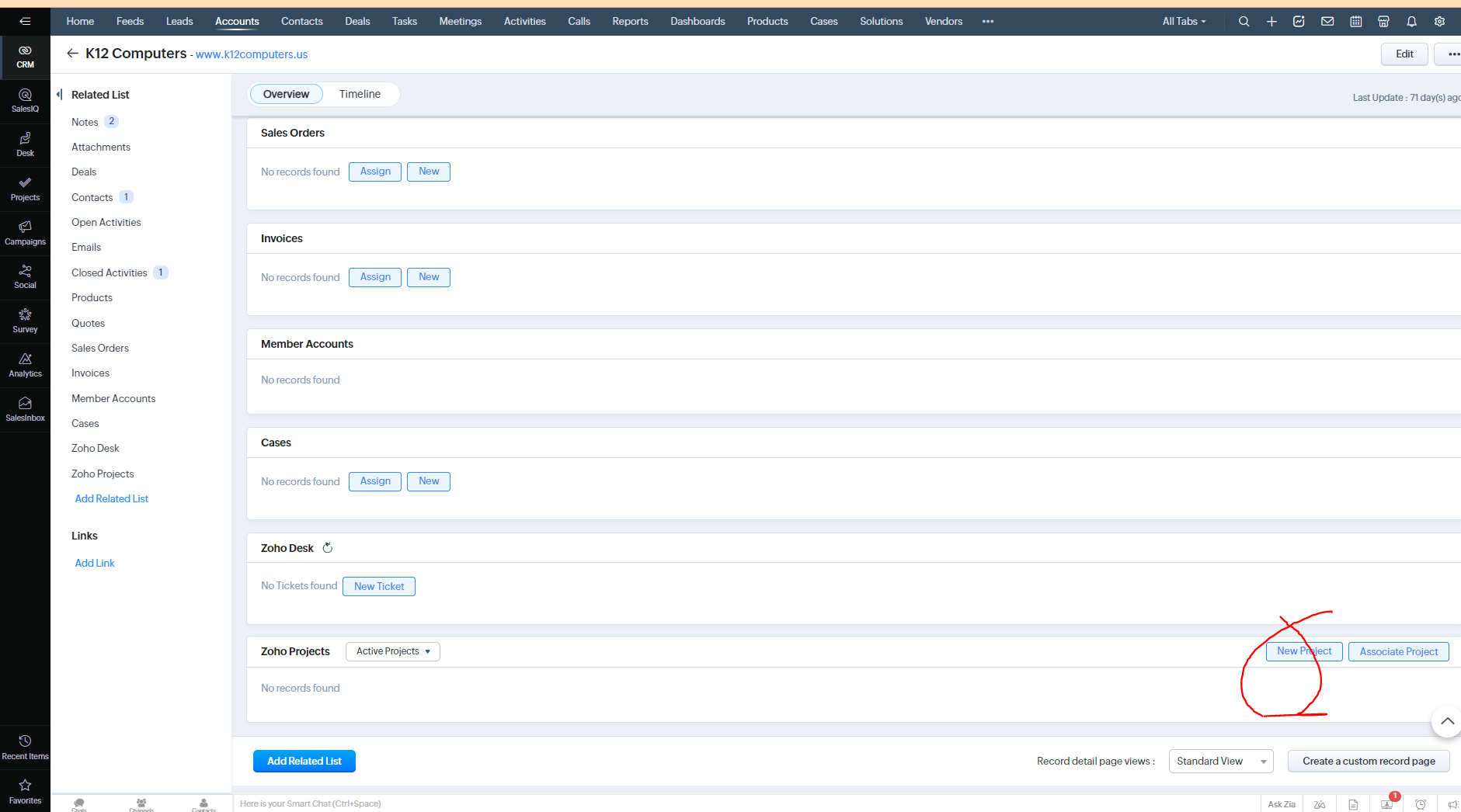Open Desk from the app sidebar

[x=25, y=145]
